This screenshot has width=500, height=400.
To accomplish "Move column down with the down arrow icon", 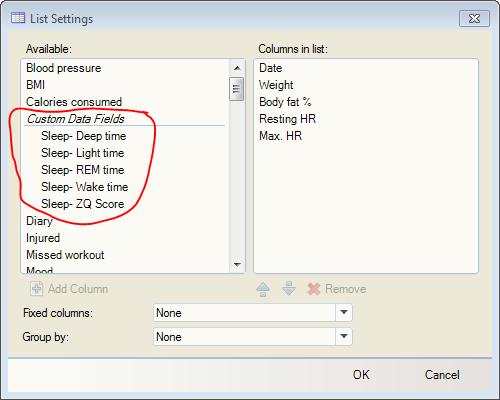I will (289, 289).
